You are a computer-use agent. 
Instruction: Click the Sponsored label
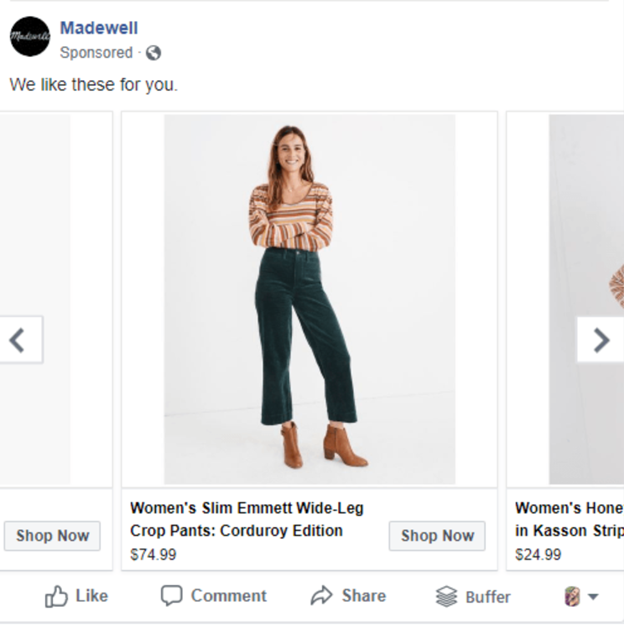tap(96, 53)
